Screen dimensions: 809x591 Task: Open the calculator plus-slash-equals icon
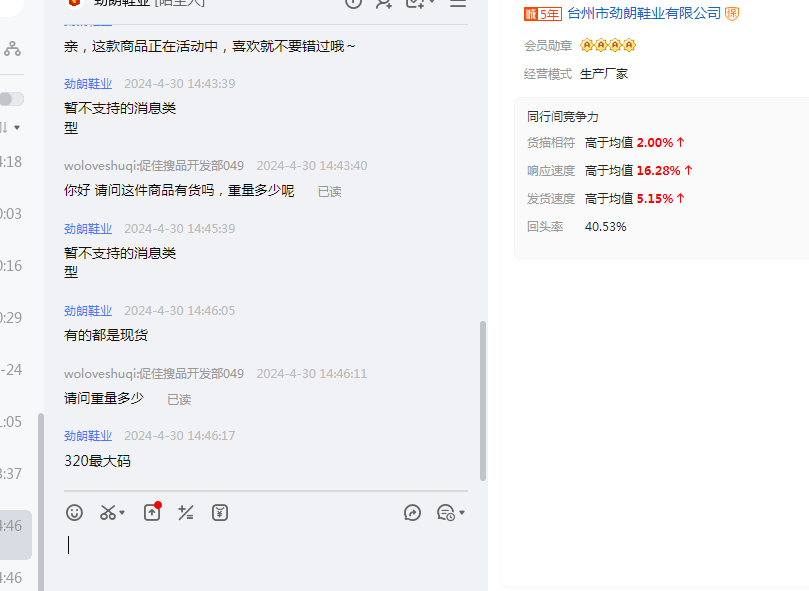coord(186,513)
